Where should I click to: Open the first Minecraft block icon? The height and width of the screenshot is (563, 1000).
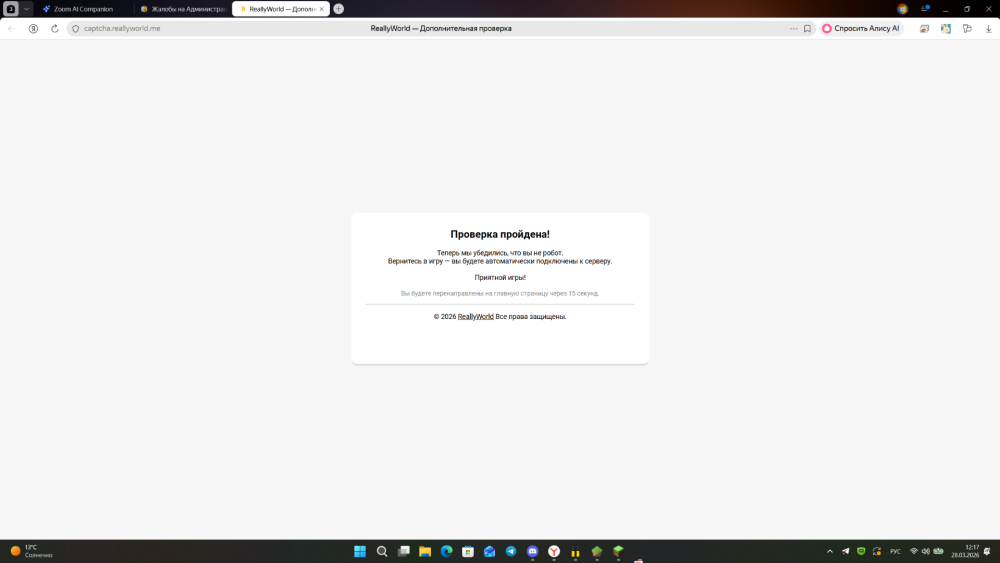(597, 552)
